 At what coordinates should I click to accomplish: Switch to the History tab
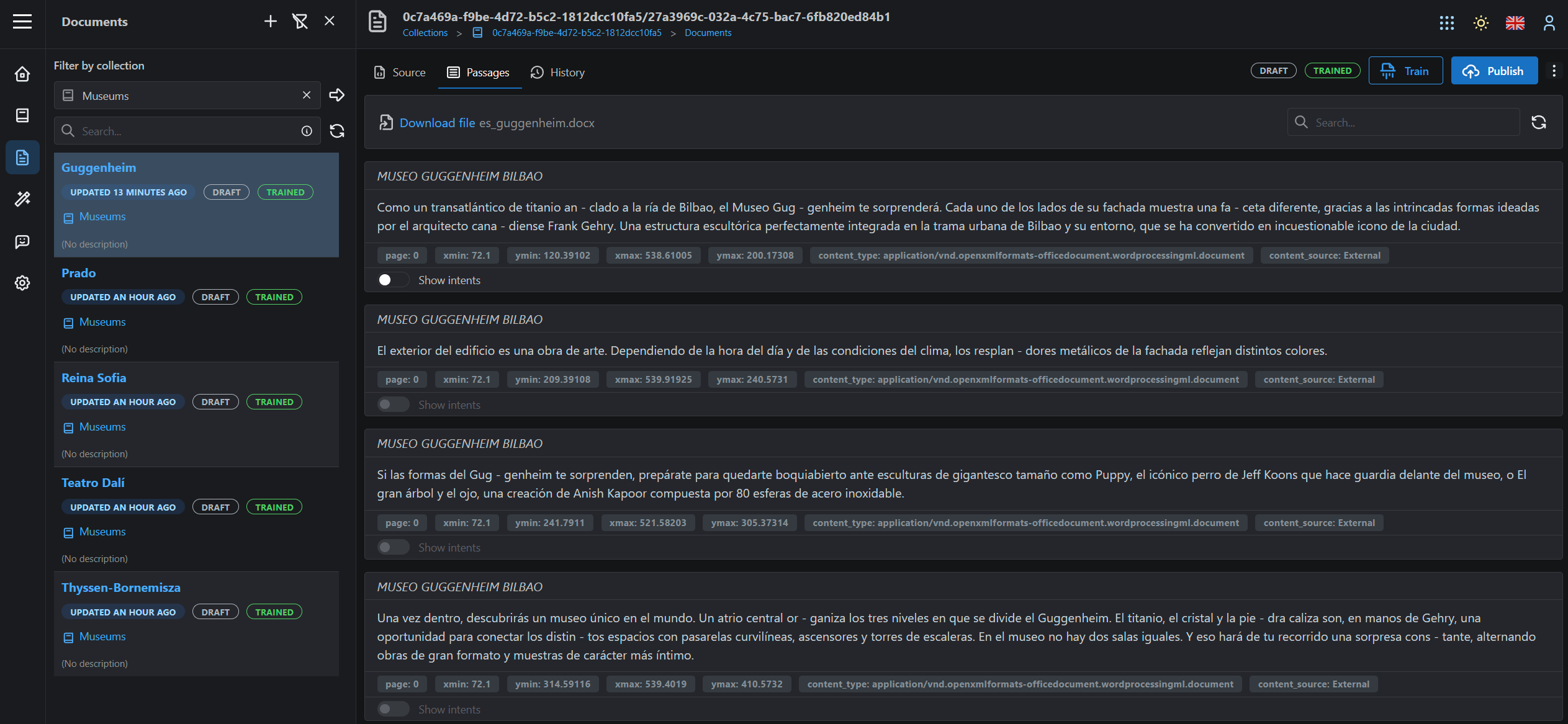558,73
